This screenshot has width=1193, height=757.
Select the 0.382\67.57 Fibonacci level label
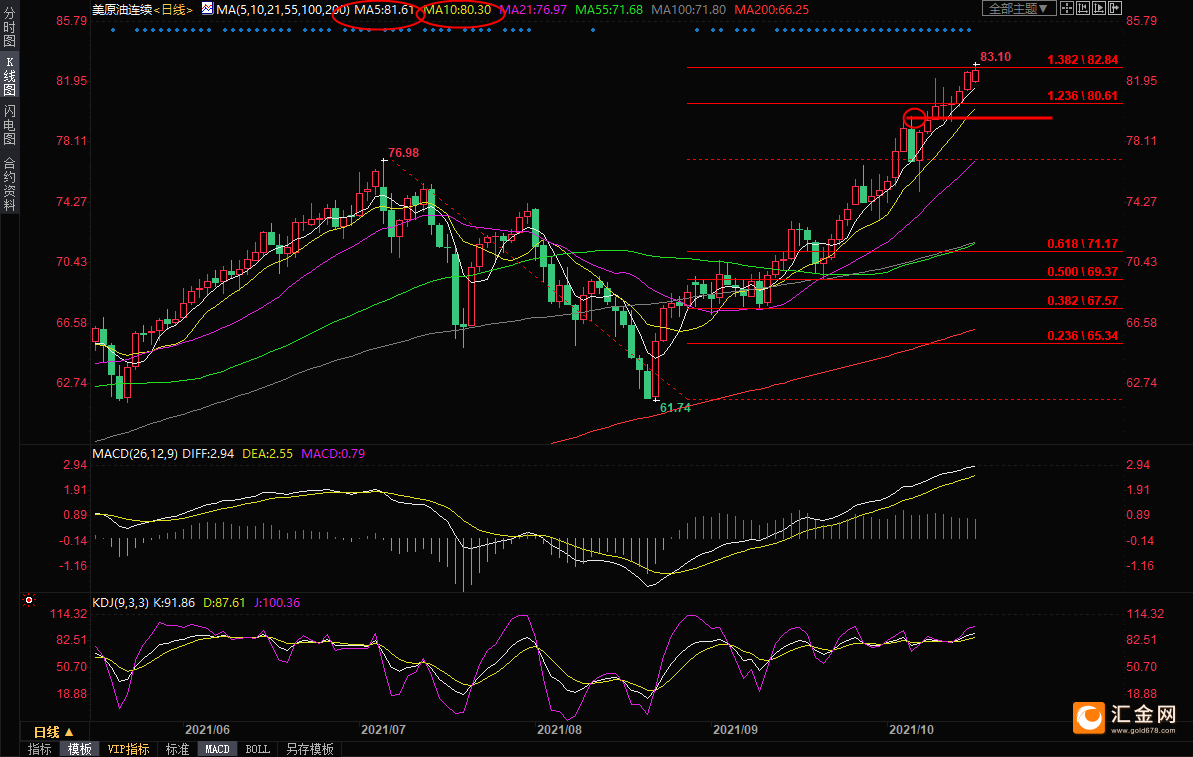[x=1083, y=301]
